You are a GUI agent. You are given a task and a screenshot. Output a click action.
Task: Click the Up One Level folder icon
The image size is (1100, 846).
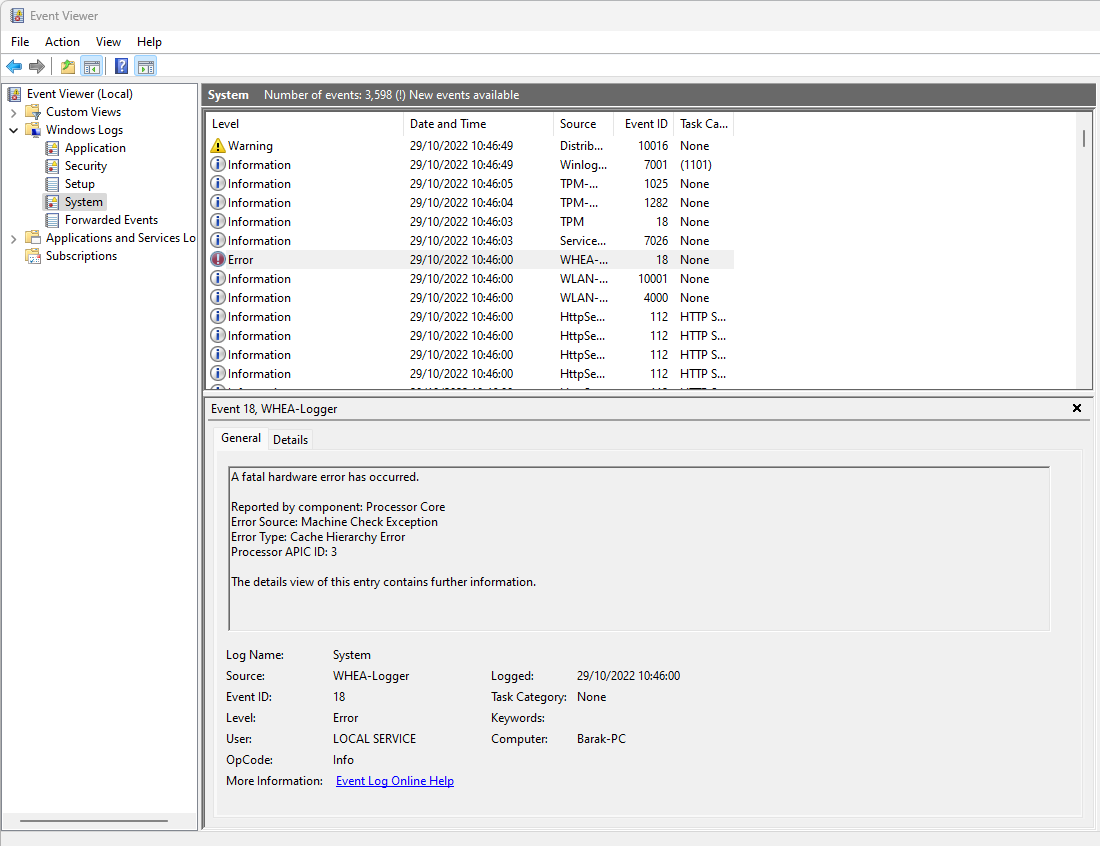tap(67, 67)
